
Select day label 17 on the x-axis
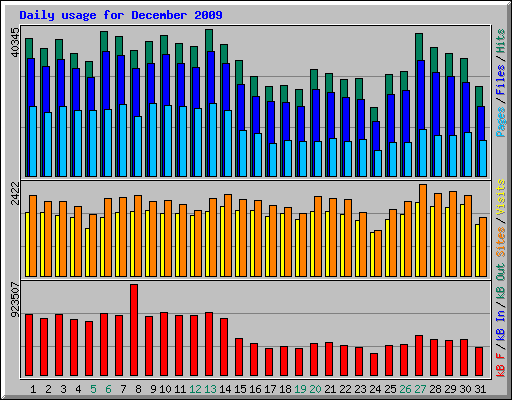(x=270, y=389)
